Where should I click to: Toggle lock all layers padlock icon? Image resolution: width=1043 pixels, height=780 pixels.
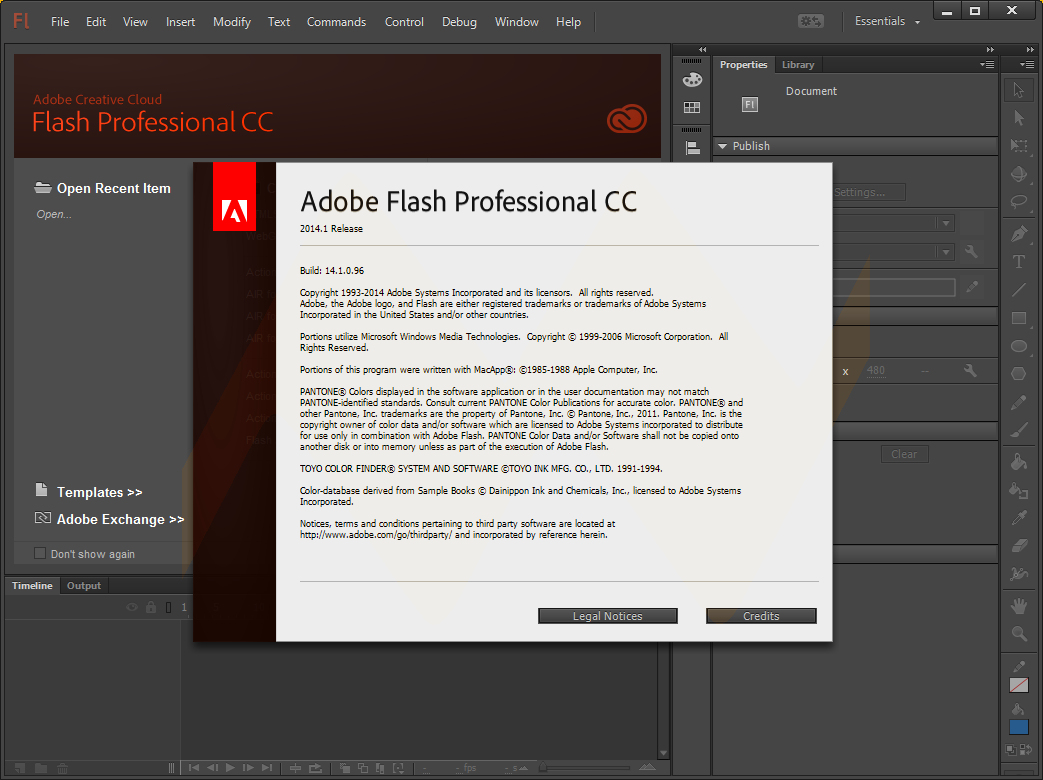click(x=151, y=607)
